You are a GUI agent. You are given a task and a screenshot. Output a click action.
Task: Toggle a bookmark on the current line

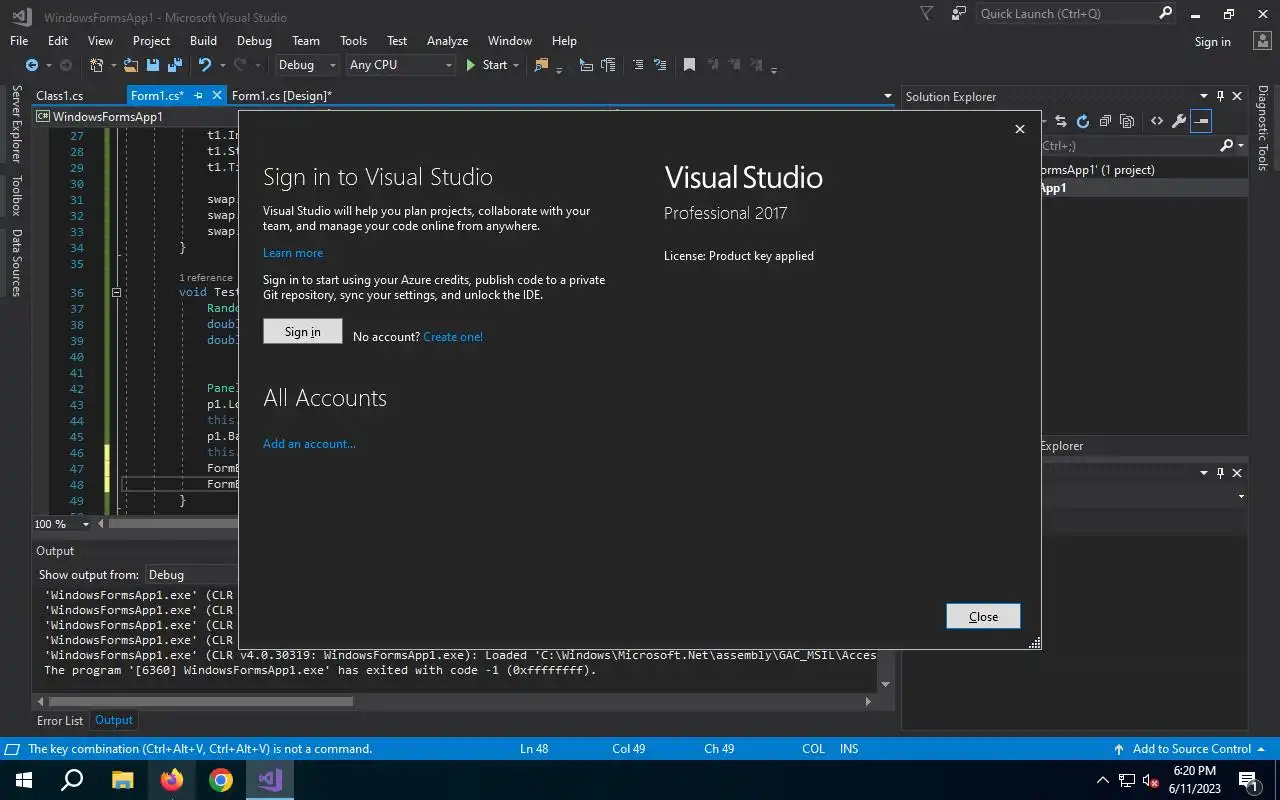pos(689,65)
